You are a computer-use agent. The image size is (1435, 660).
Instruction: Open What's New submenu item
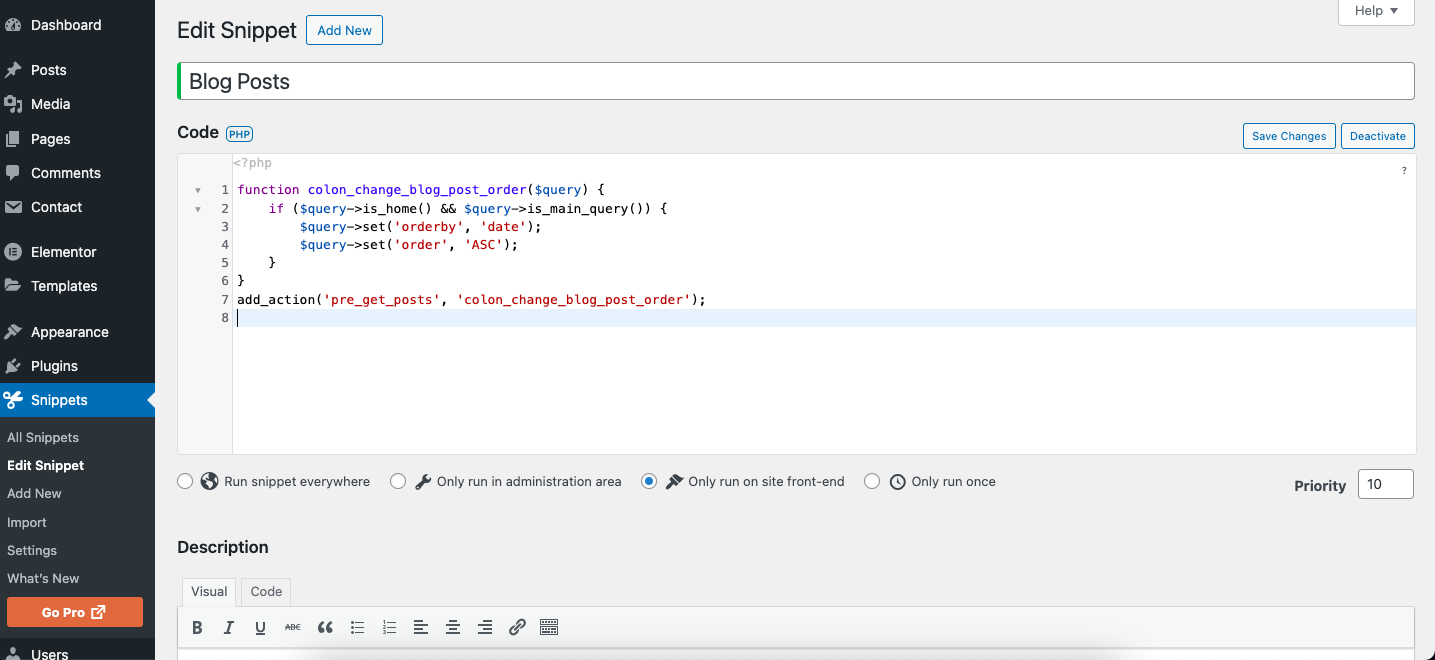[x=43, y=578]
